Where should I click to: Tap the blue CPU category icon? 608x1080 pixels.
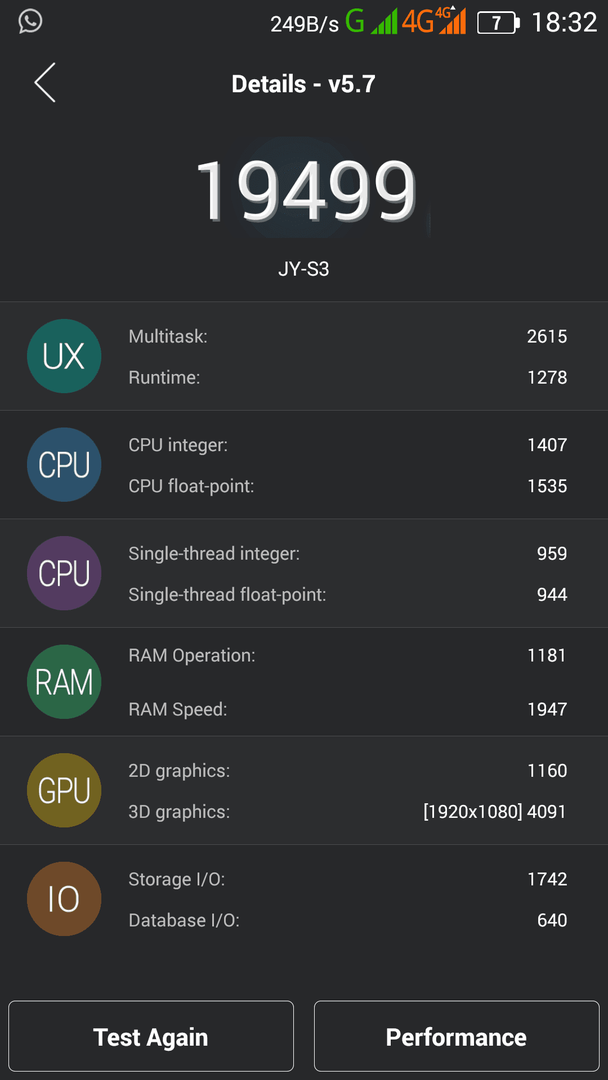pos(64,465)
